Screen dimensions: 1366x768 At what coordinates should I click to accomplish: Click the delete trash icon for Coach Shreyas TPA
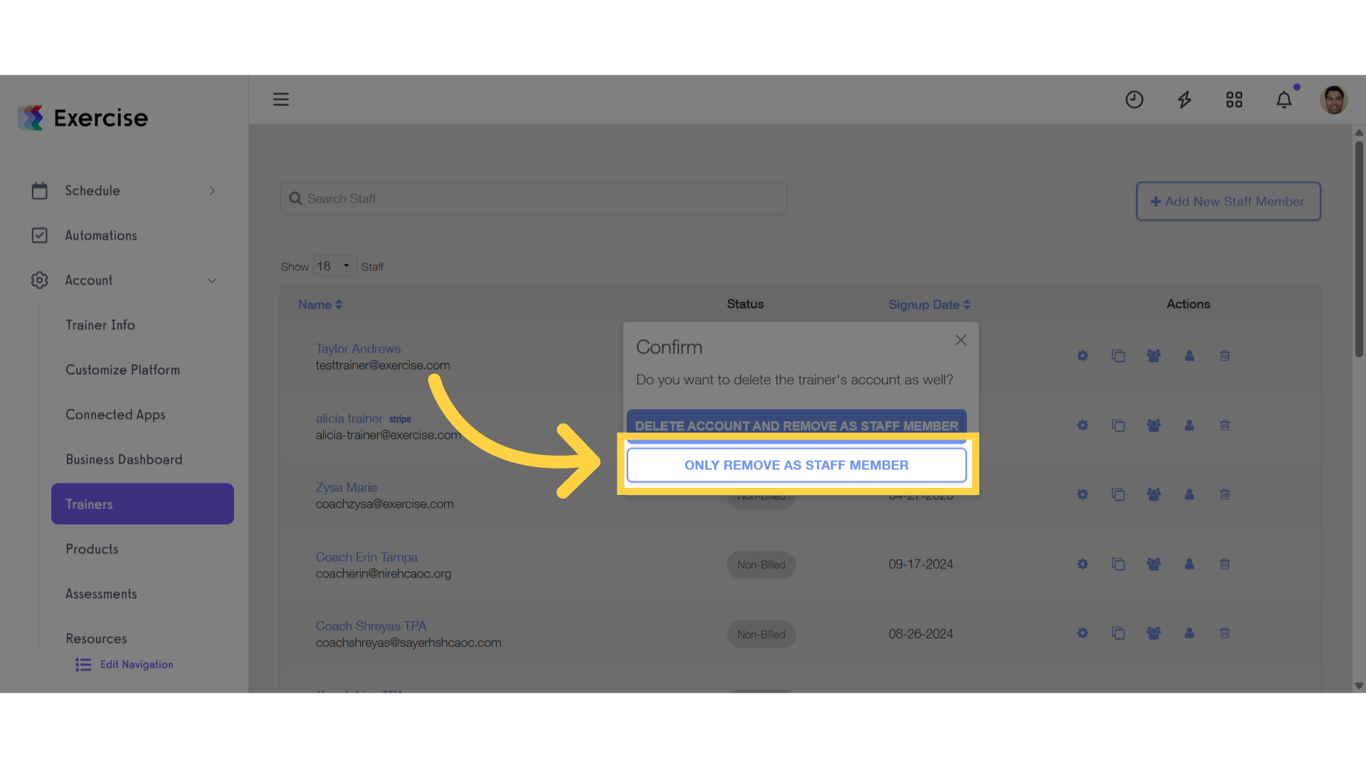(x=1224, y=632)
